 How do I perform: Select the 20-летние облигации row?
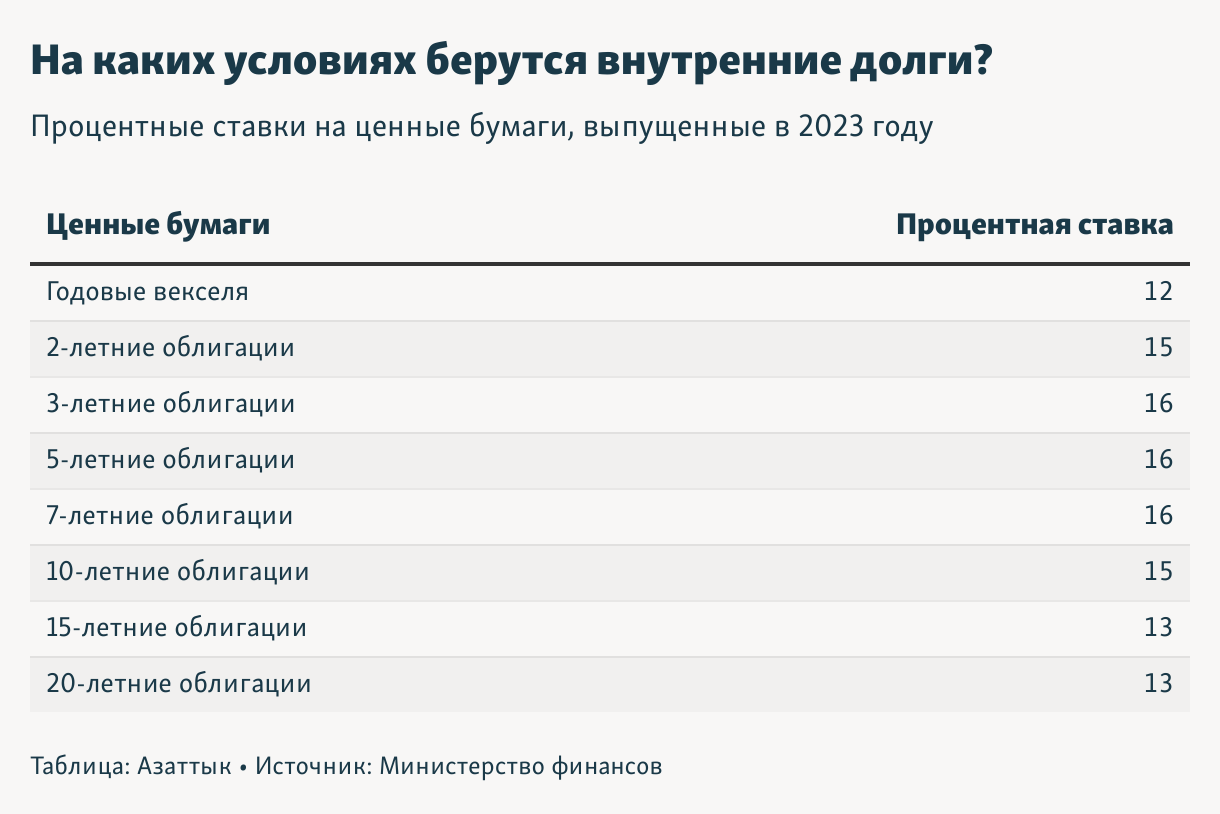[610, 685]
